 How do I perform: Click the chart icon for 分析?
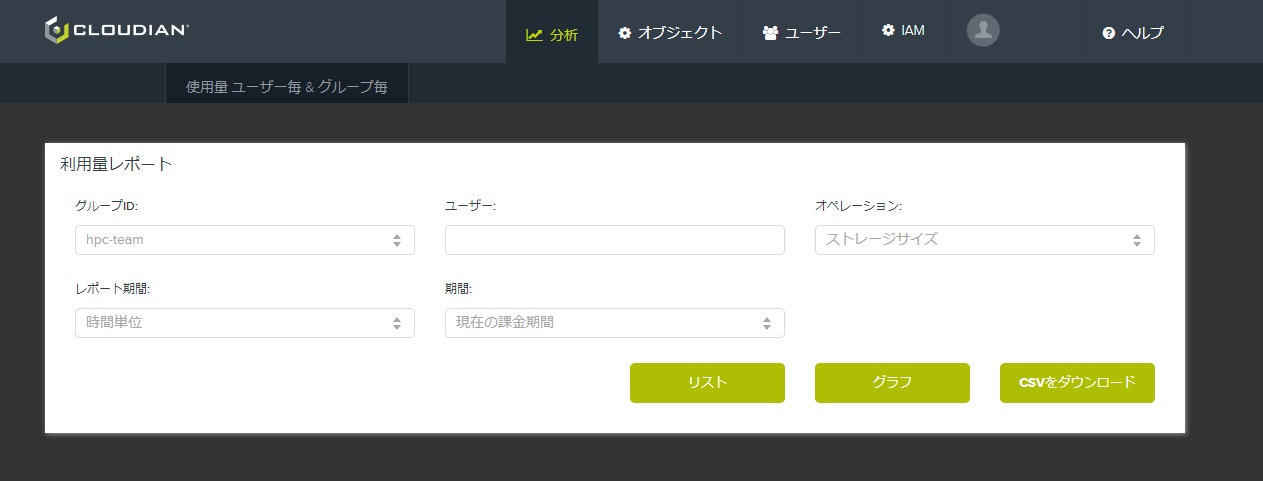point(534,34)
